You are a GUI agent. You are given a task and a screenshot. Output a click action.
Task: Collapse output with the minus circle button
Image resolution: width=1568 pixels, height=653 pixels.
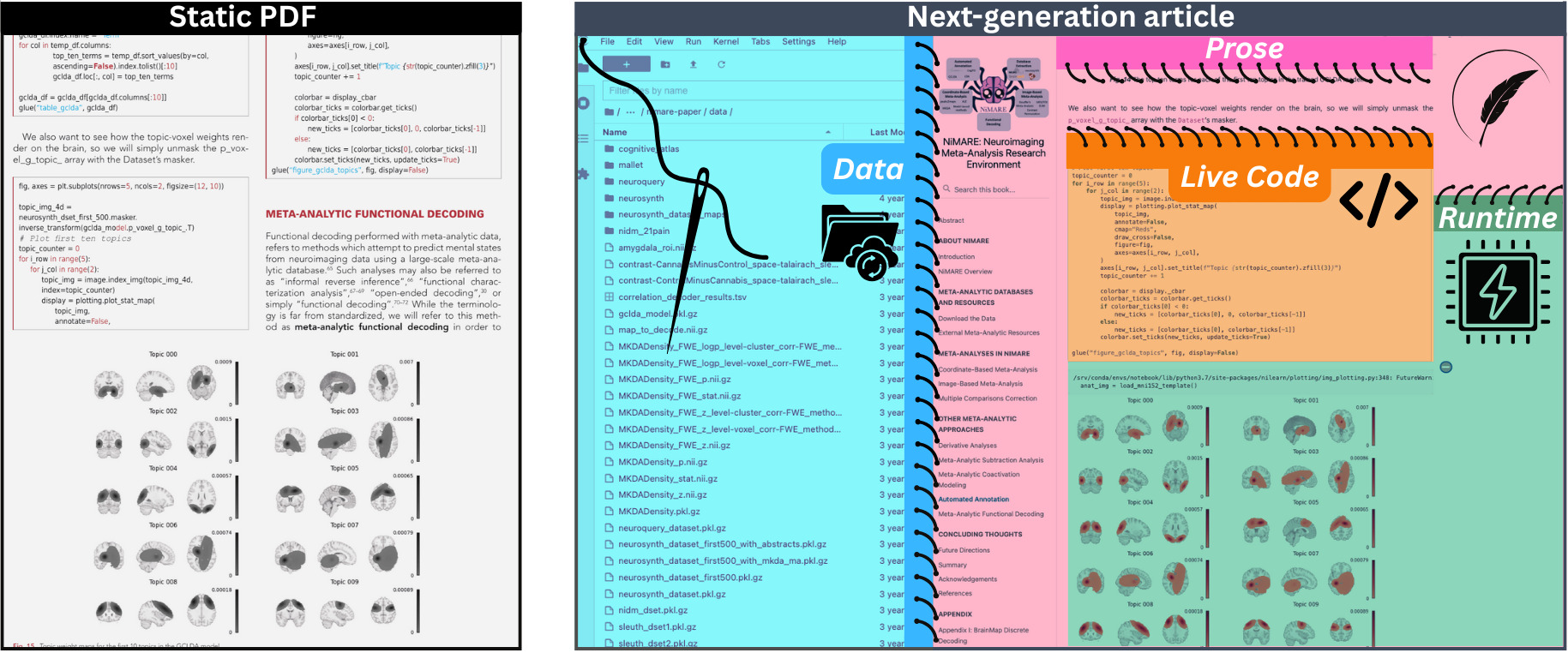[1446, 367]
